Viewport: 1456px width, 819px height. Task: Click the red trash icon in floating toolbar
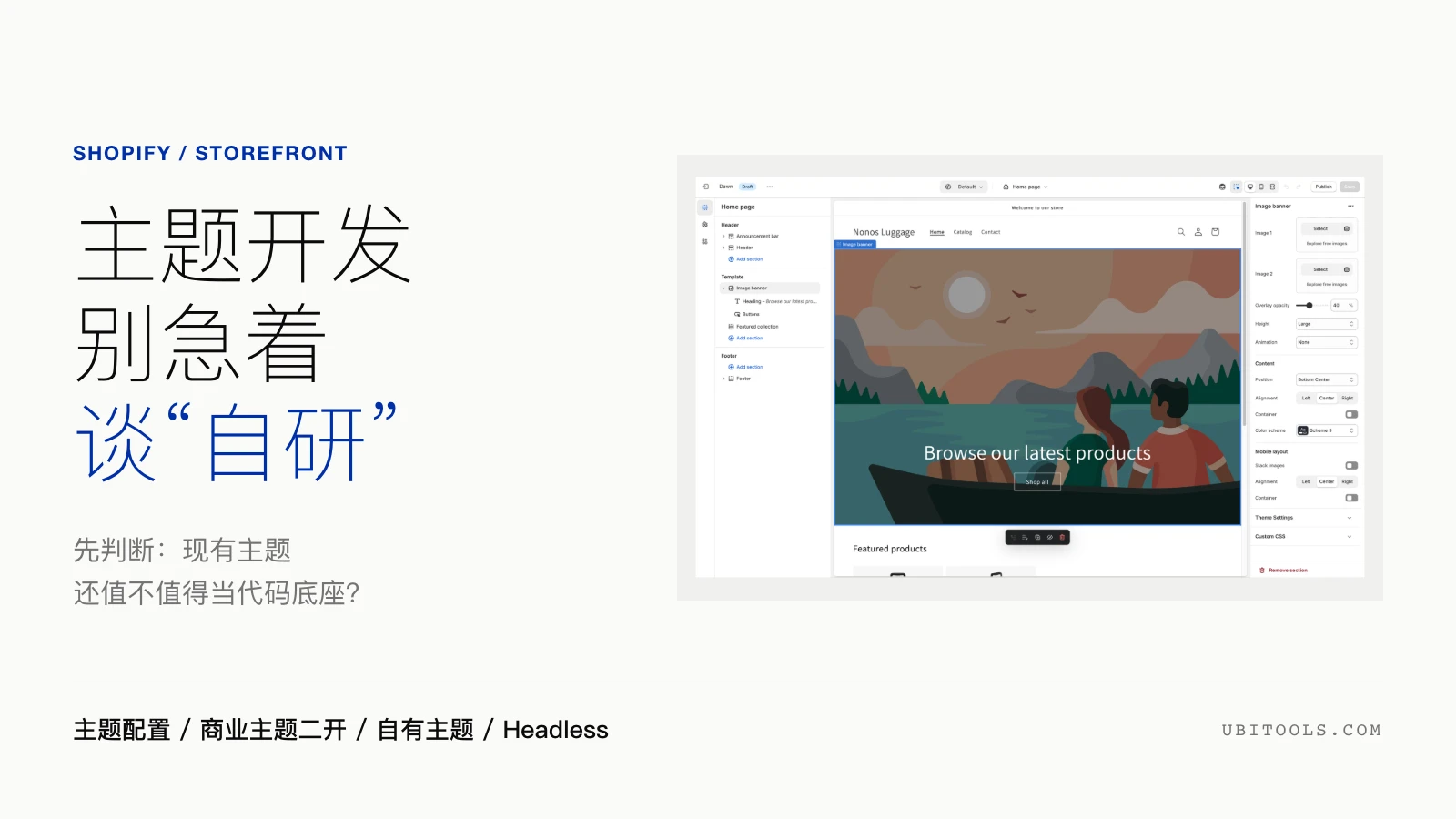(1062, 538)
